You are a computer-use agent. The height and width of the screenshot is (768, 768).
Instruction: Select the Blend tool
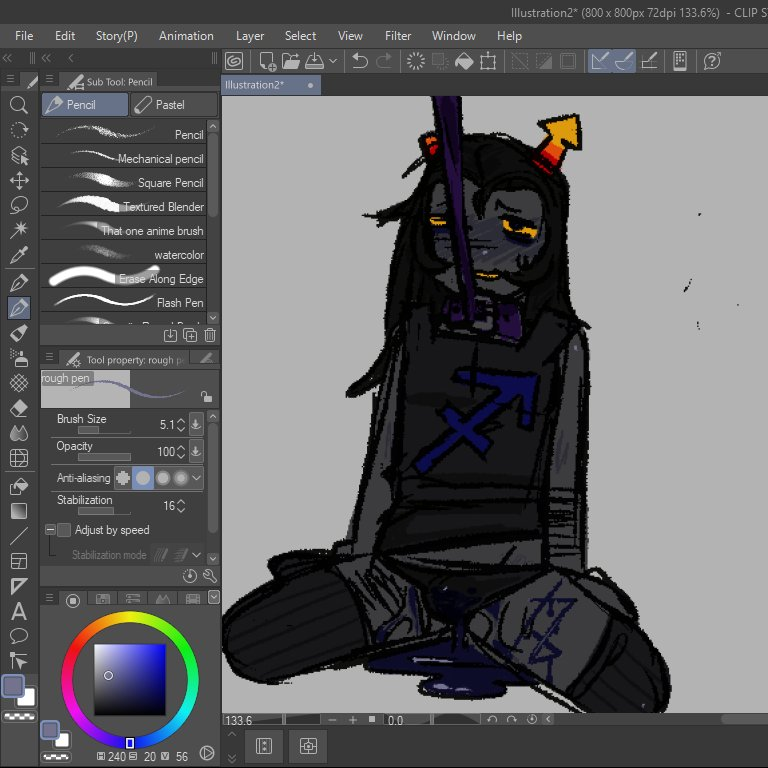coord(19,433)
